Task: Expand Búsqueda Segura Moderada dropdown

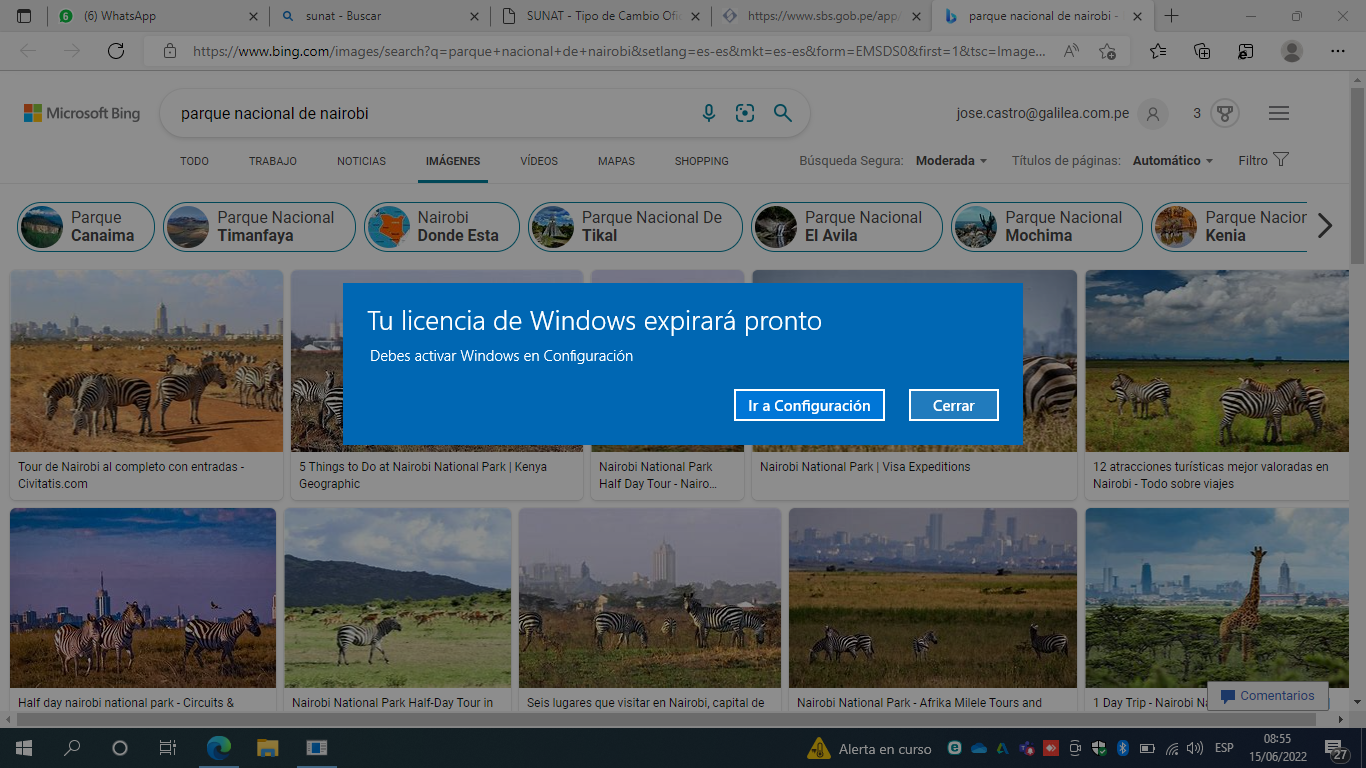Action: [x=951, y=161]
